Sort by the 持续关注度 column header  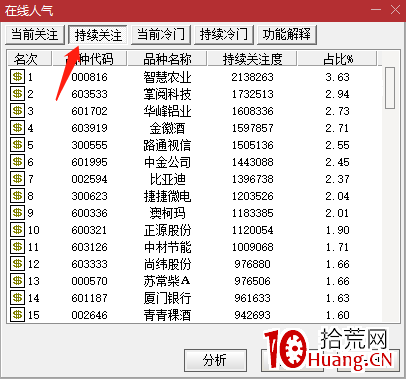252,59
